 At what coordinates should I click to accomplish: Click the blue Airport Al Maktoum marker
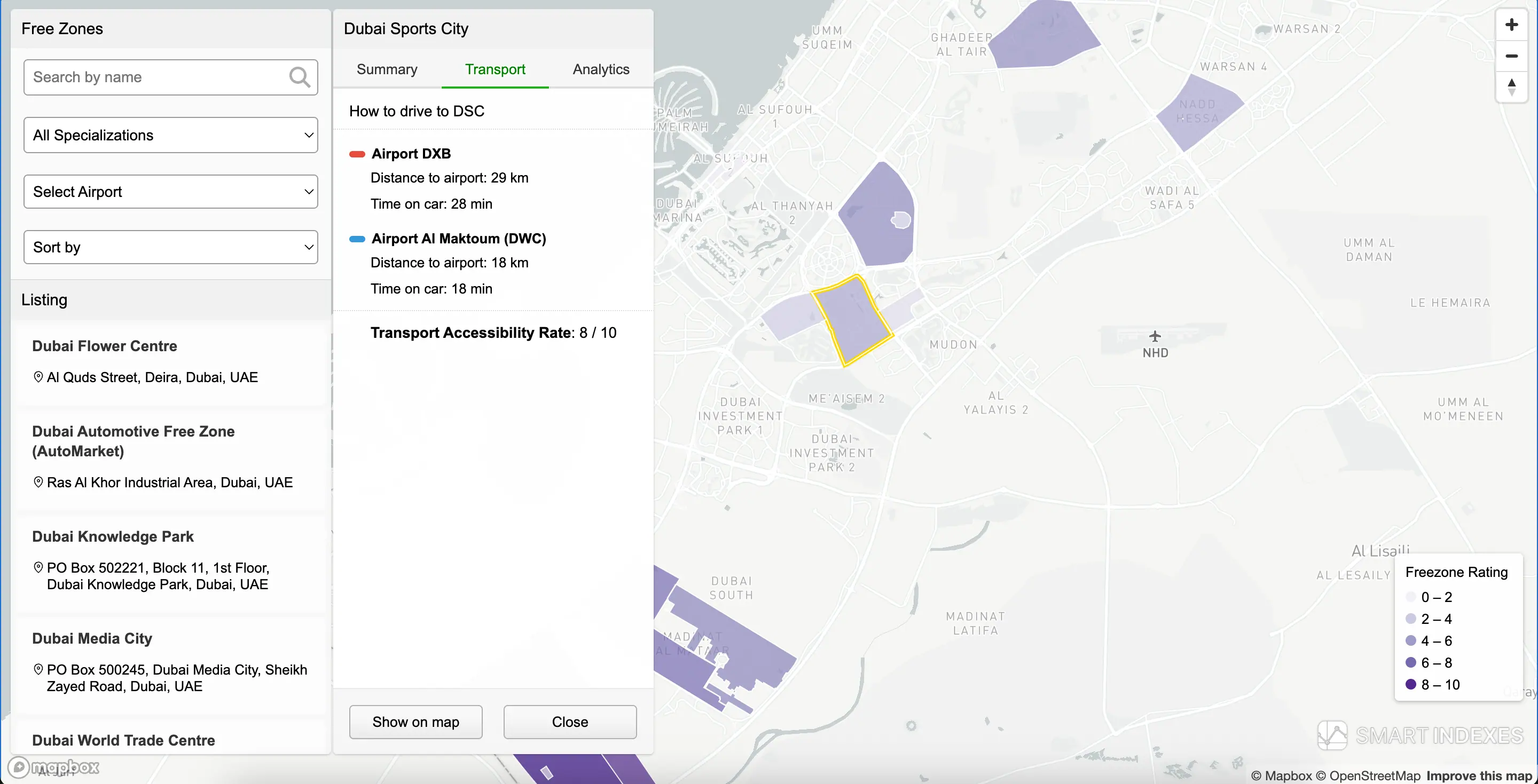[357, 239]
